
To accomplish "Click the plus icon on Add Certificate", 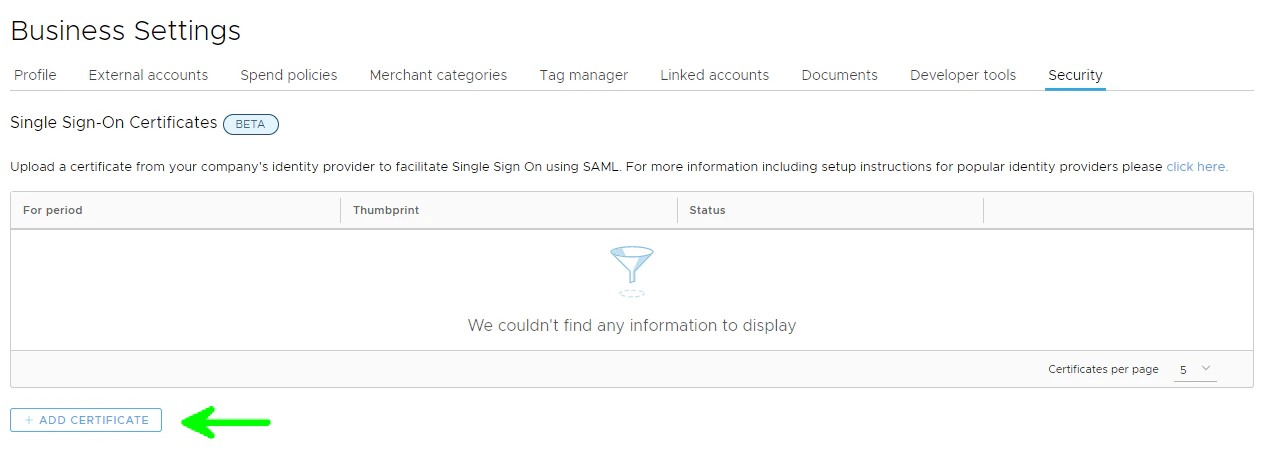I will tap(29, 421).
